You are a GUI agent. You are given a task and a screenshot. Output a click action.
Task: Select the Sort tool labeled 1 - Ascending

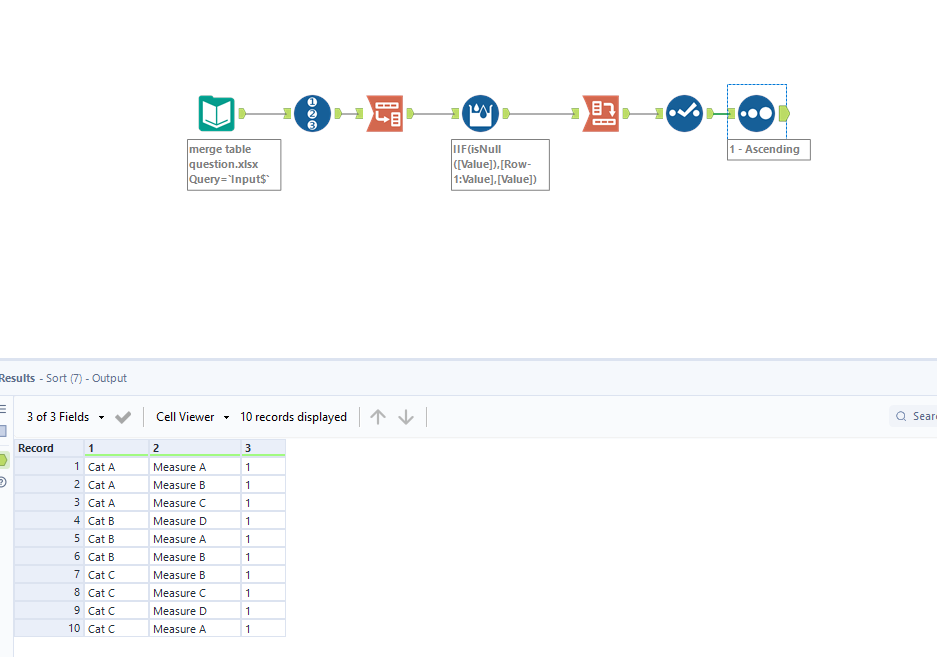coord(756,113)
